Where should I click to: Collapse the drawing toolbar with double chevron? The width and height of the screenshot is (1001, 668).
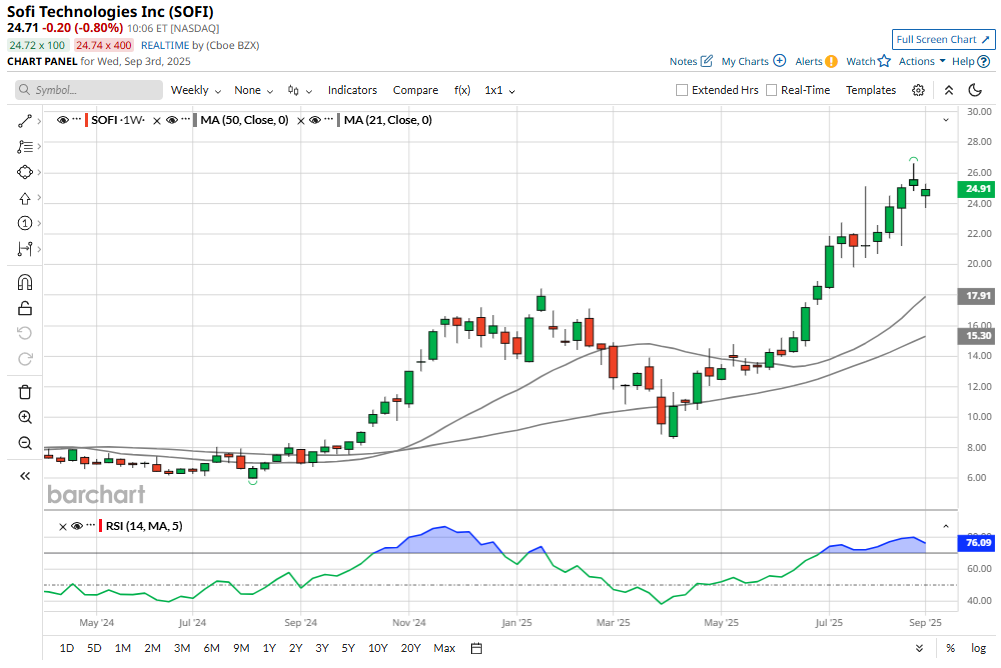click(24, 476)
